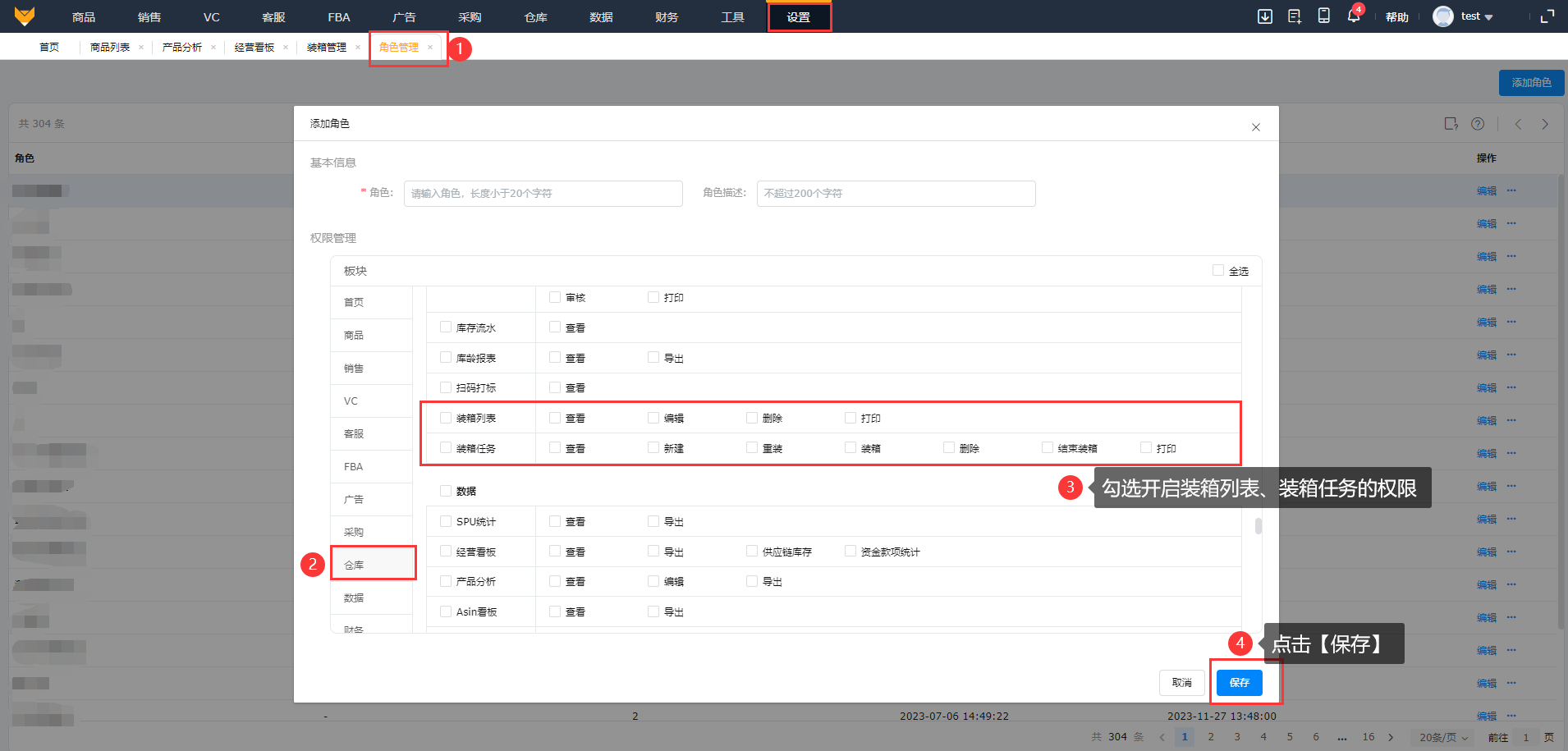Viewport: 1568px width, 751px height.
Task: Open the download center icon in the top bar
Action: (1265, 16)
